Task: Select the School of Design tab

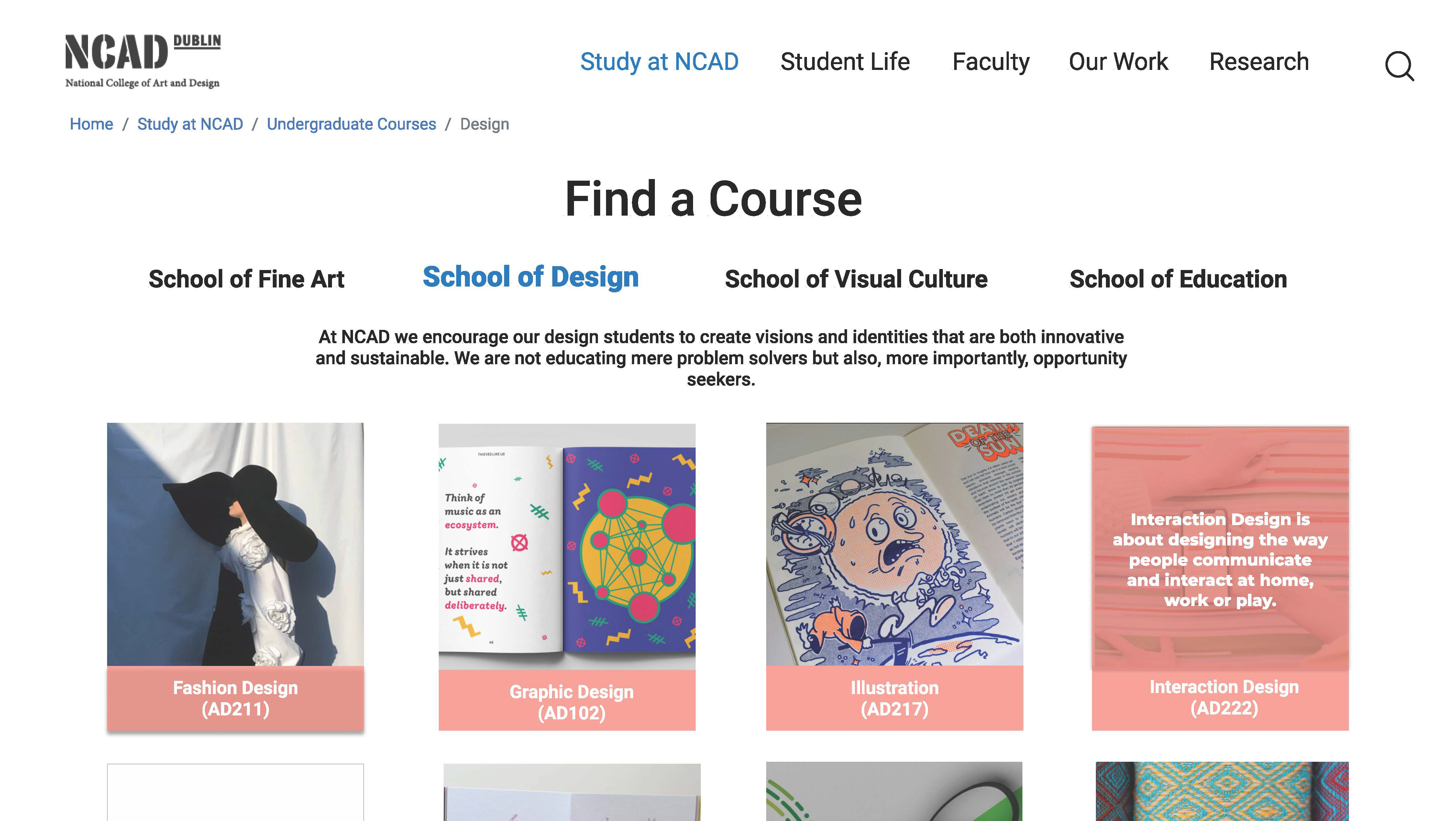Action: [530, 277]
